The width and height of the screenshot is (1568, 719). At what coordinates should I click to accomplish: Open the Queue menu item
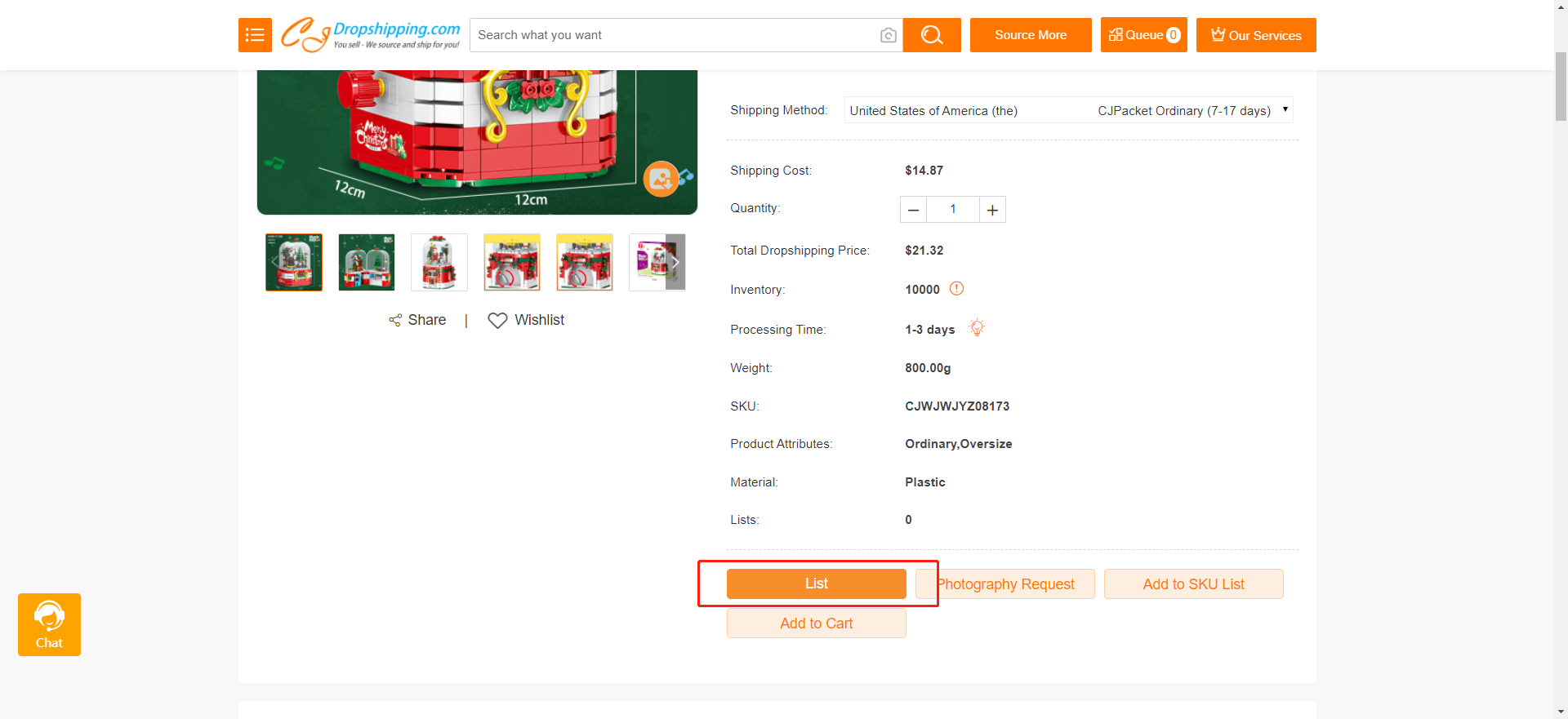[1143, 35]
